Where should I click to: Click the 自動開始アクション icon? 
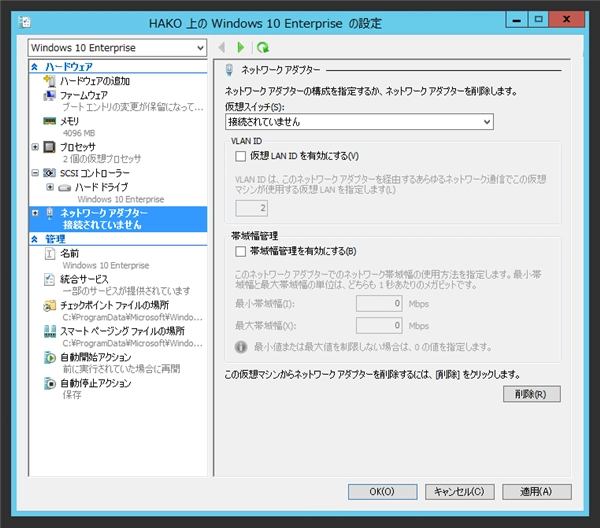pos(50,357)
